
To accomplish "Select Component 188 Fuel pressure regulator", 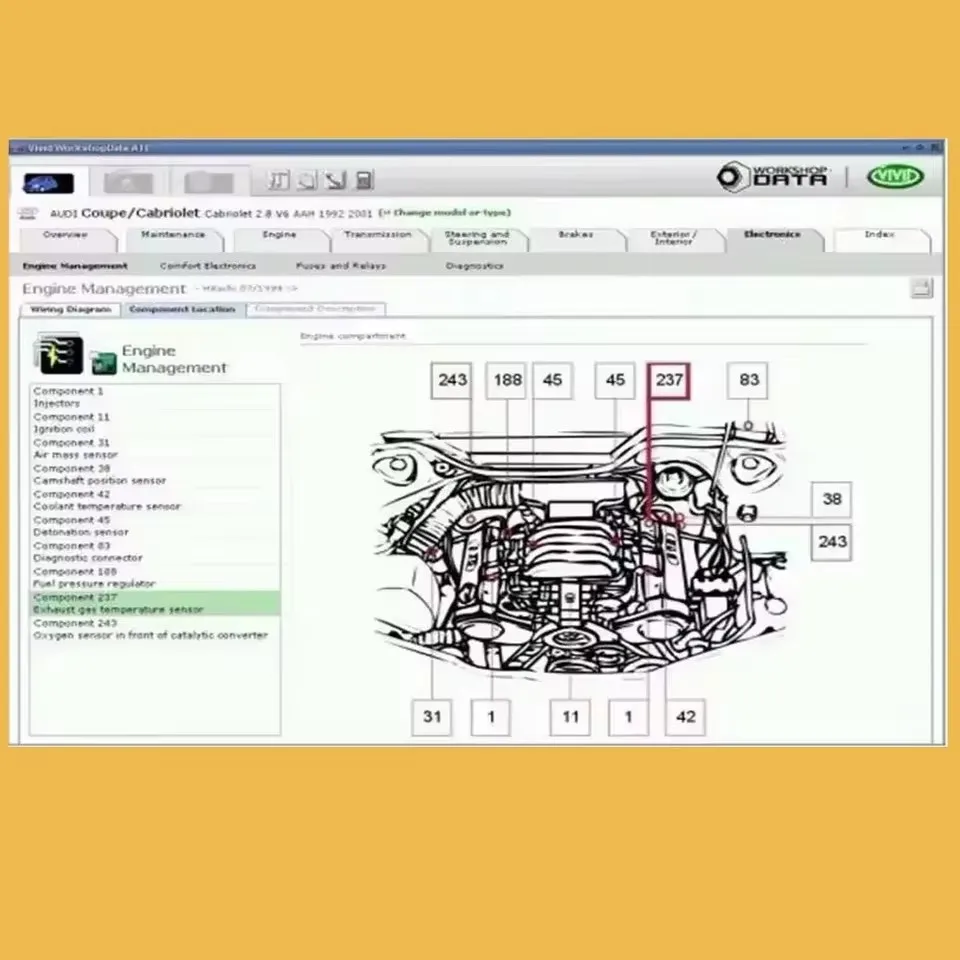I will [154, 577].
